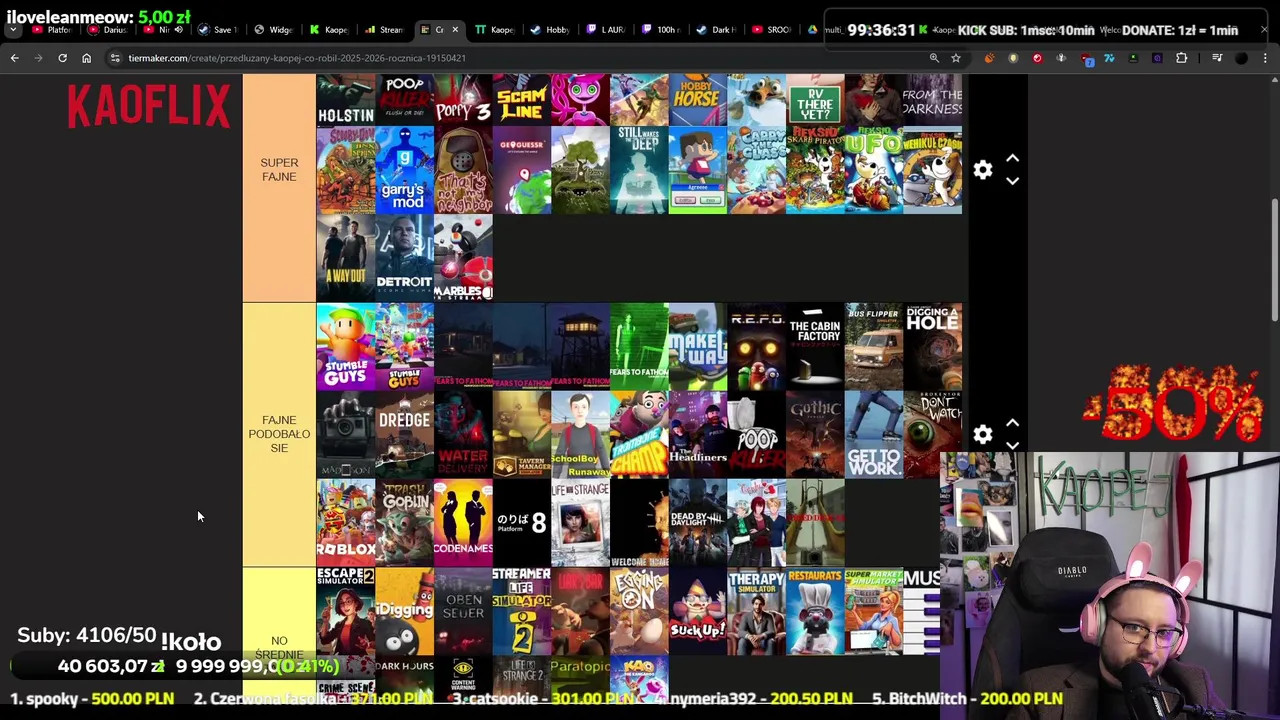Open settings gear for FAJNE PODOBAŁO SIĘ tier
This screenshot has width=1280, height=720.
[x=983, y=434]
